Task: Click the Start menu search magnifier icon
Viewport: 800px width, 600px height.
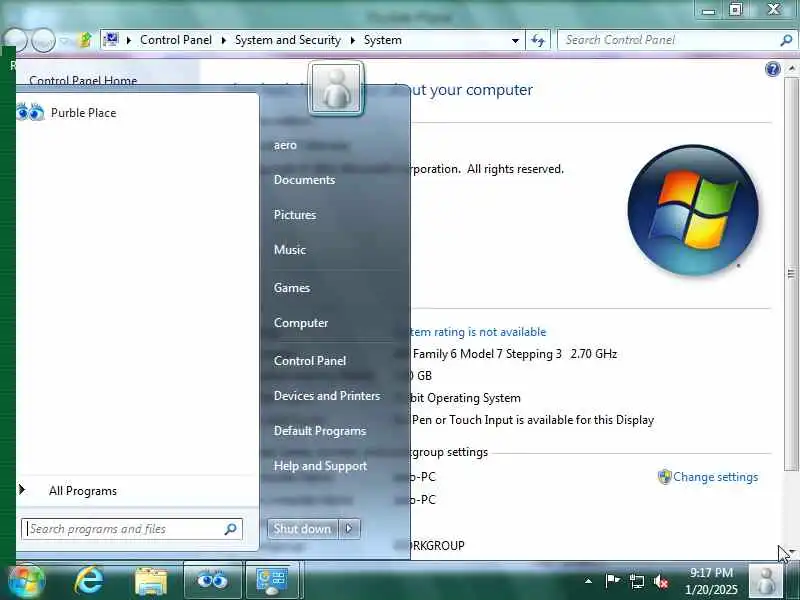Action: click(x=231, y=529)
